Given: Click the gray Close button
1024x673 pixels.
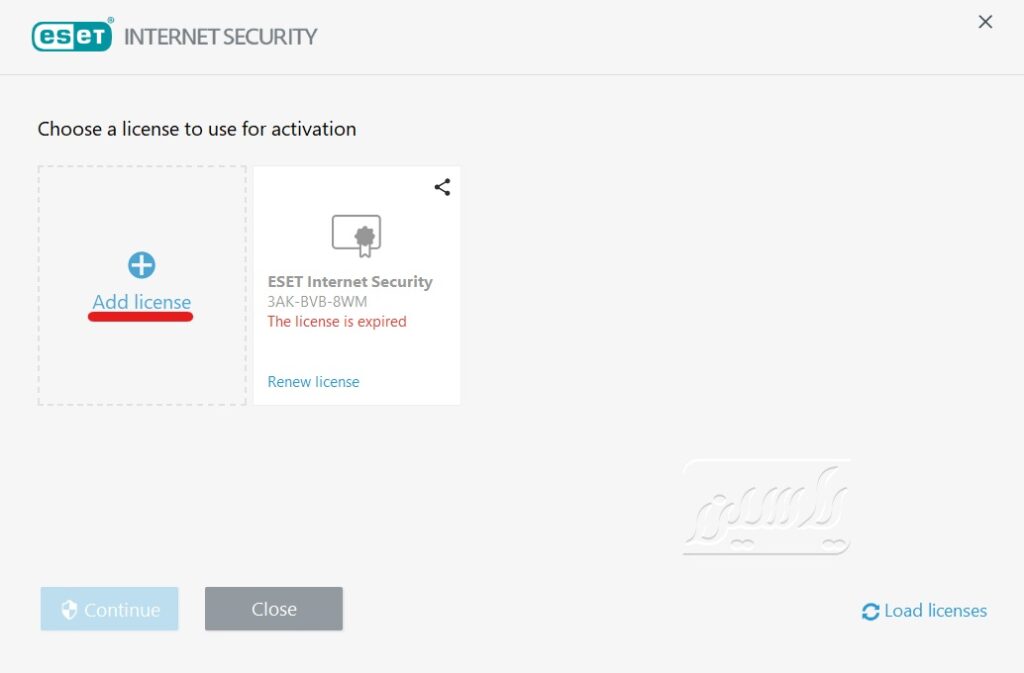Looking at the screenshot, I should coord(274,609).
